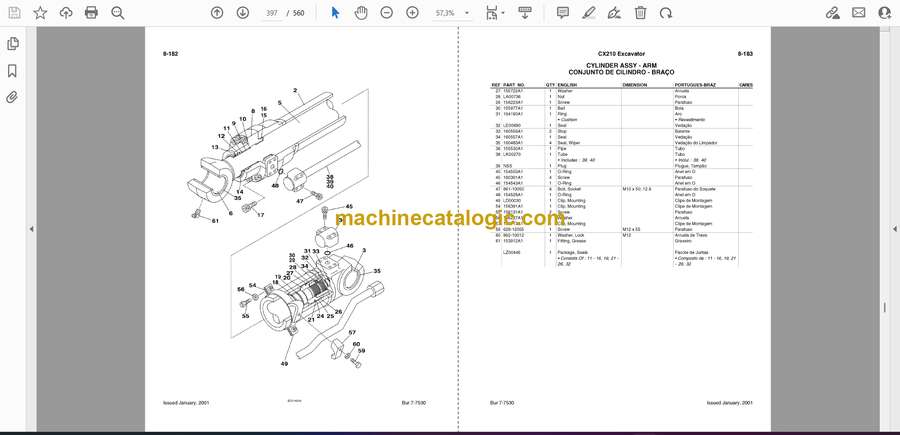Print the document
This screenshot has height=435, width=900.
coord(91,13)
